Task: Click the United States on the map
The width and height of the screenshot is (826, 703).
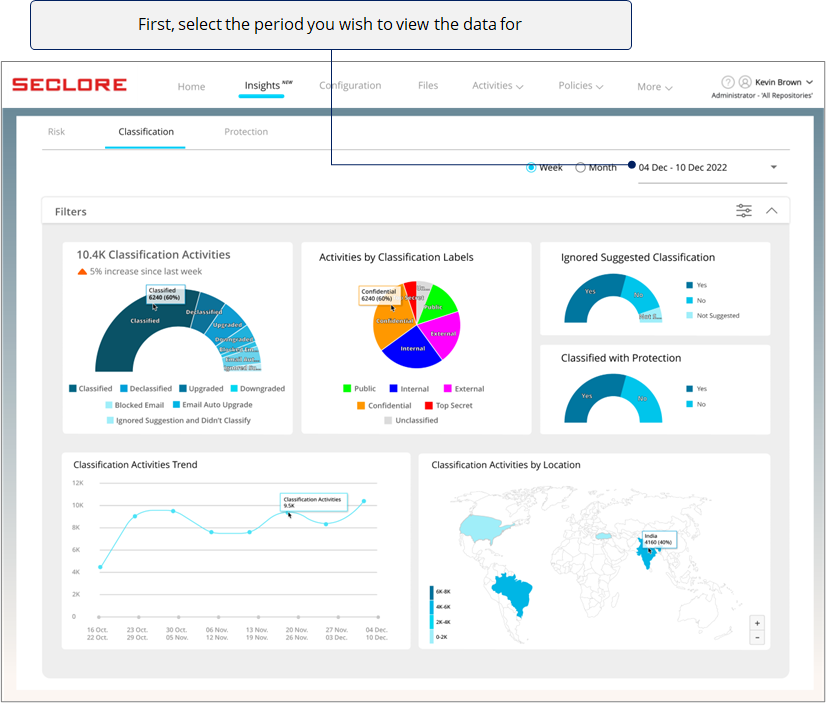Action: pos(484,527)
